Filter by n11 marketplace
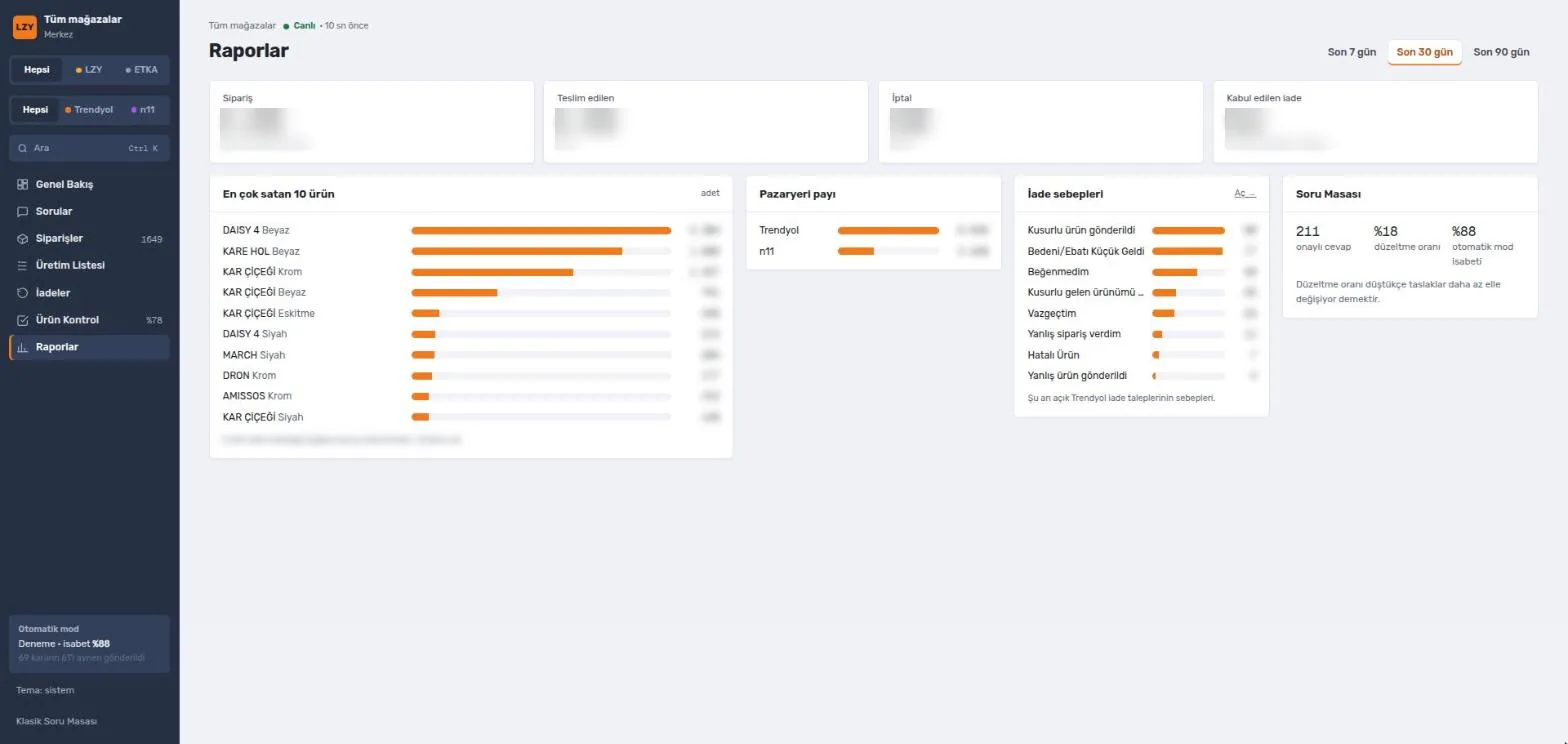The width and height of the screenshot is (1568, 744). pos(143,110)
